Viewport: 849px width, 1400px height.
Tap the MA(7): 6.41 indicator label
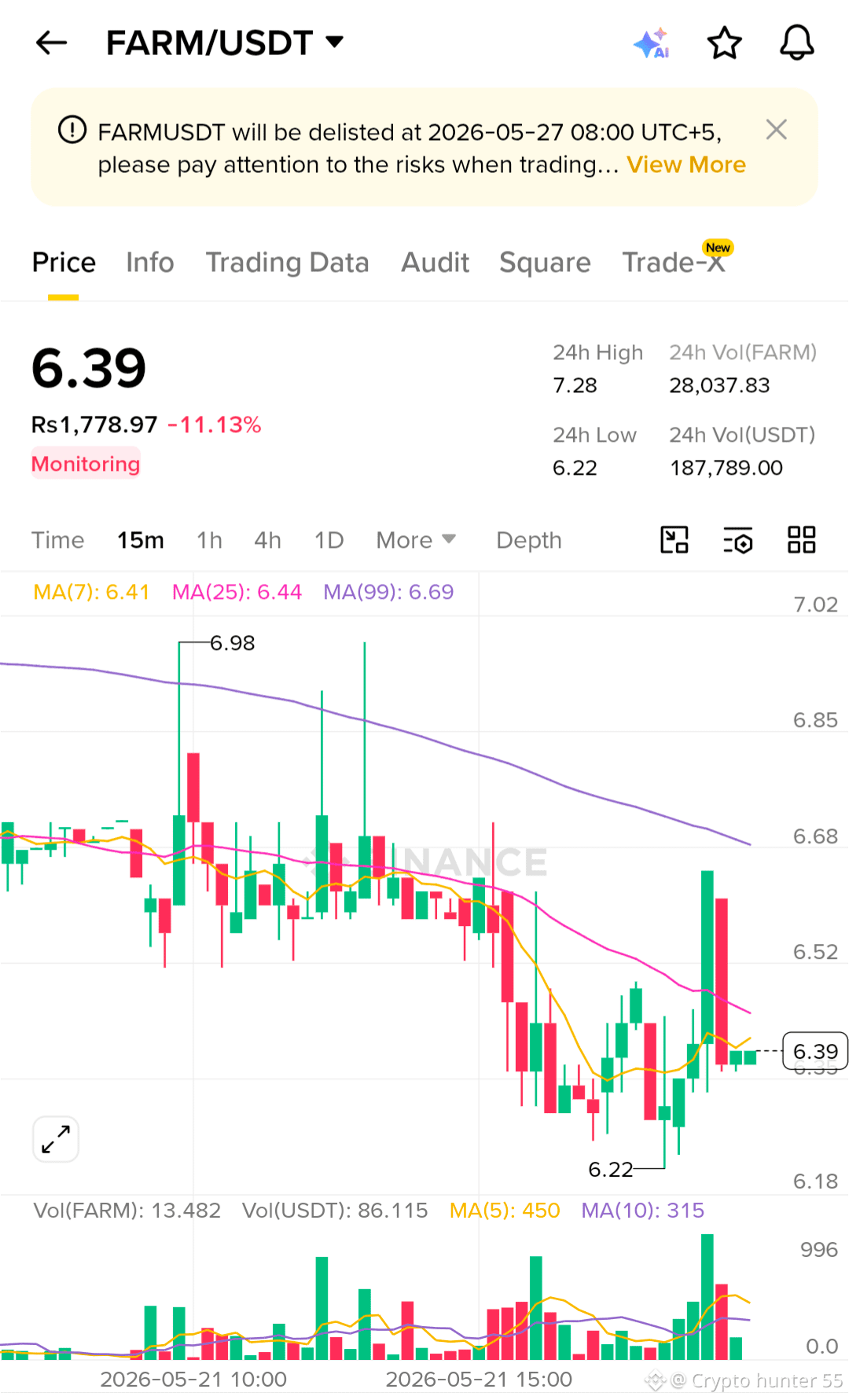(x=91, y=592)
